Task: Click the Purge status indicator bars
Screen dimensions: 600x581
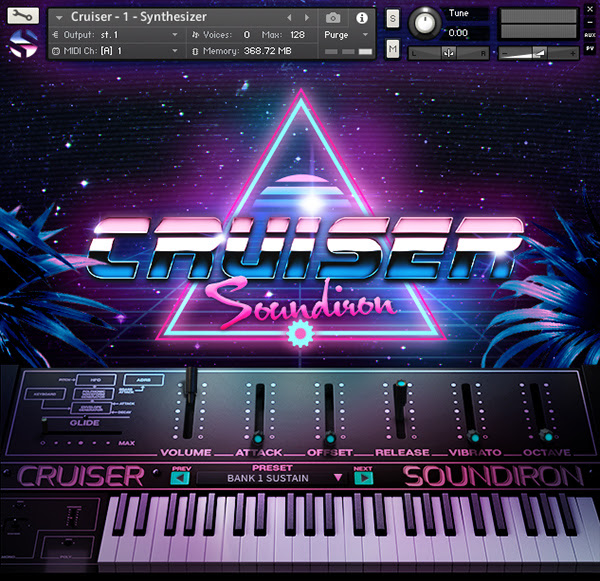Action: tap(348, 52)
